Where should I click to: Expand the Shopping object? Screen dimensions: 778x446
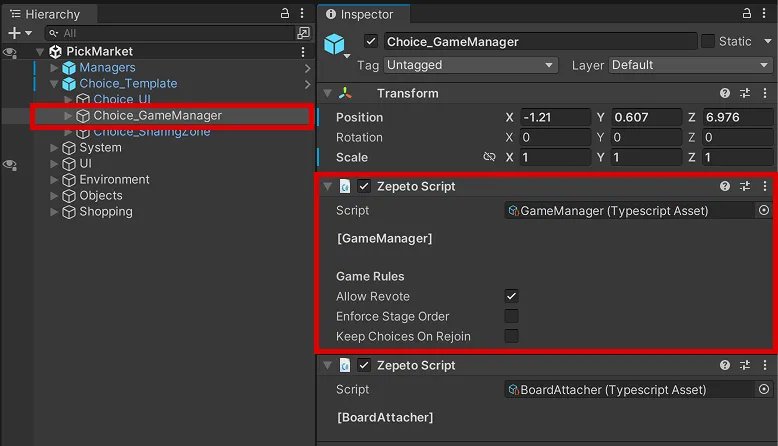[x=54, y=212]
